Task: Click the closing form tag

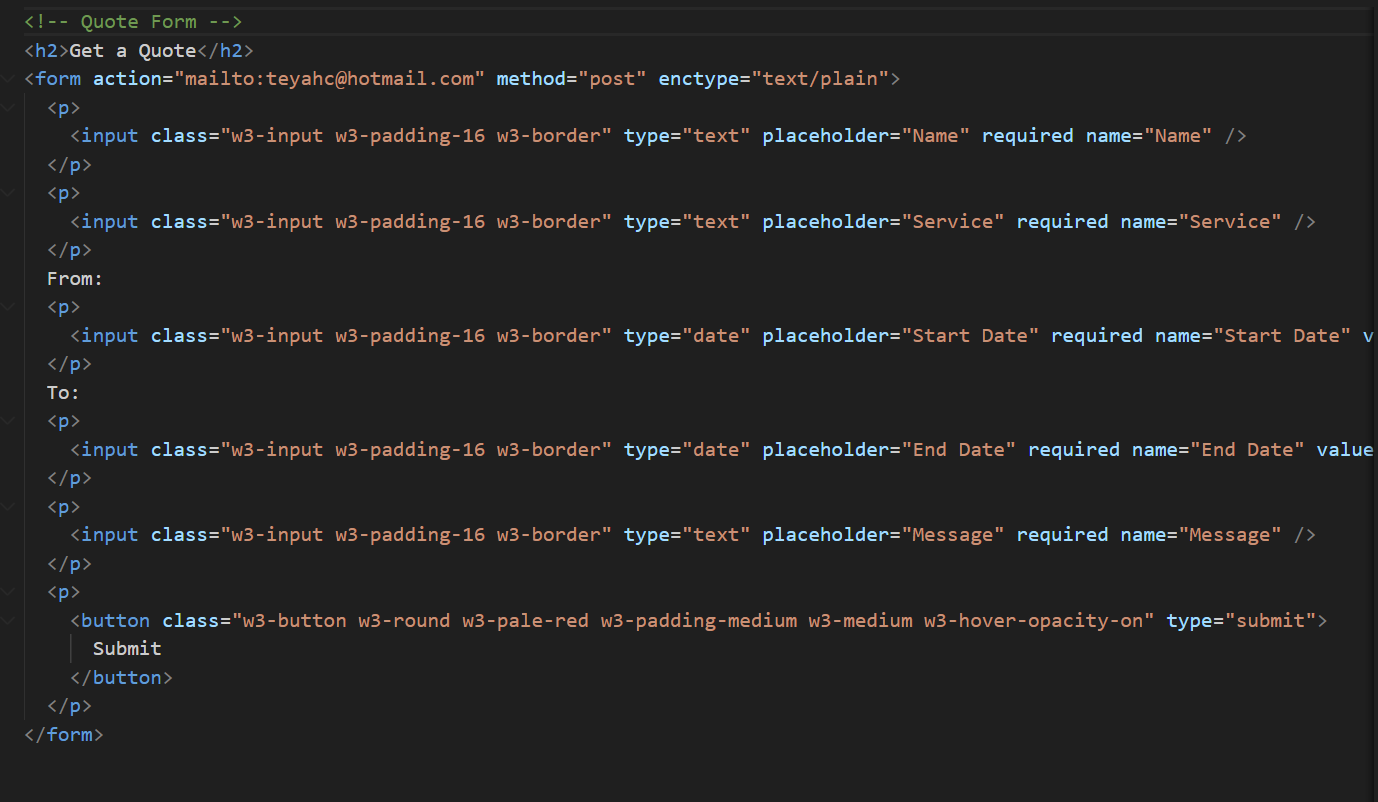Action: tap(63, 734)
